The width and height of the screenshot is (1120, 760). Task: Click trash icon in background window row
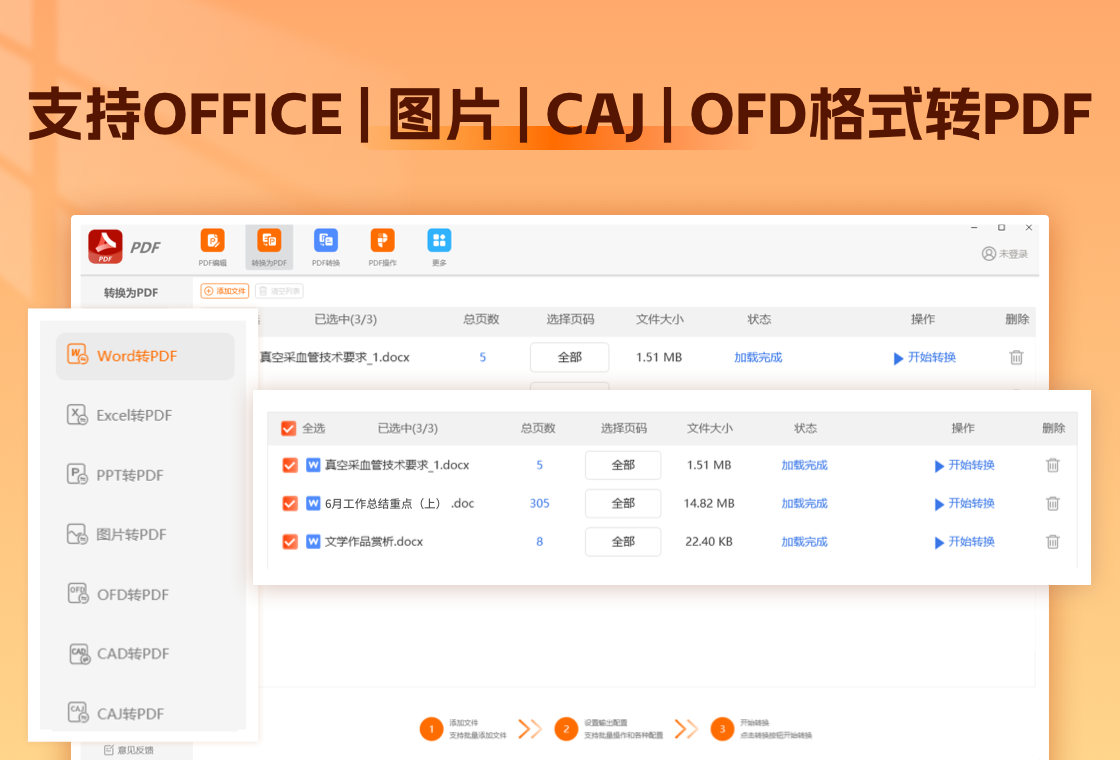(1016, 357)
